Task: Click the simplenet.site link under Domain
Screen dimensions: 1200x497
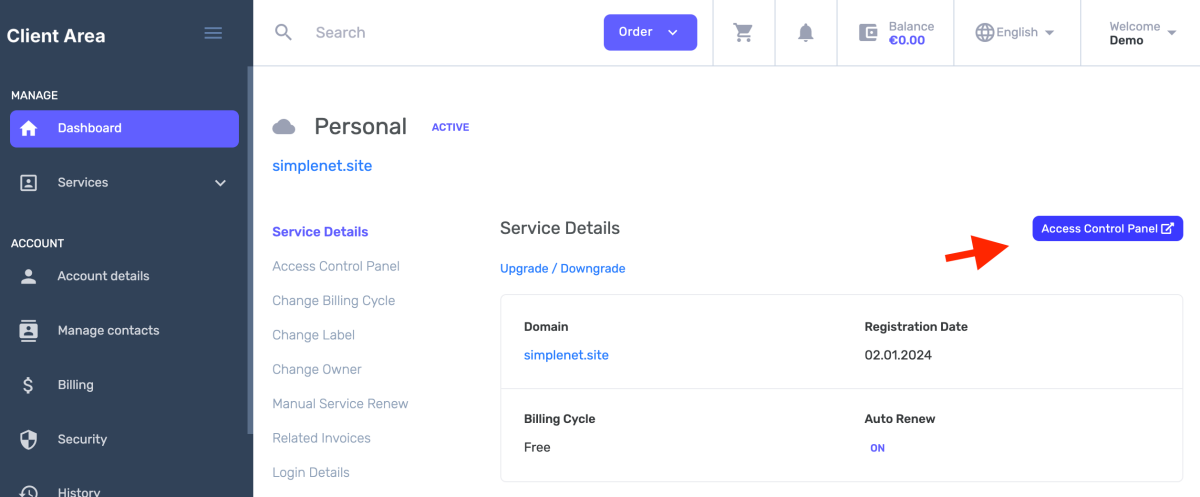Action: (566, 355)
